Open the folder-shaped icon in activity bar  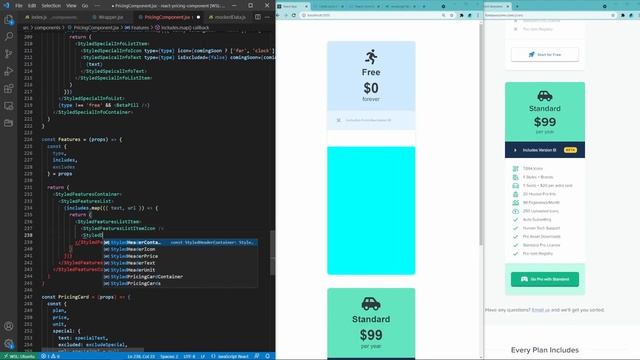(9, 123)
